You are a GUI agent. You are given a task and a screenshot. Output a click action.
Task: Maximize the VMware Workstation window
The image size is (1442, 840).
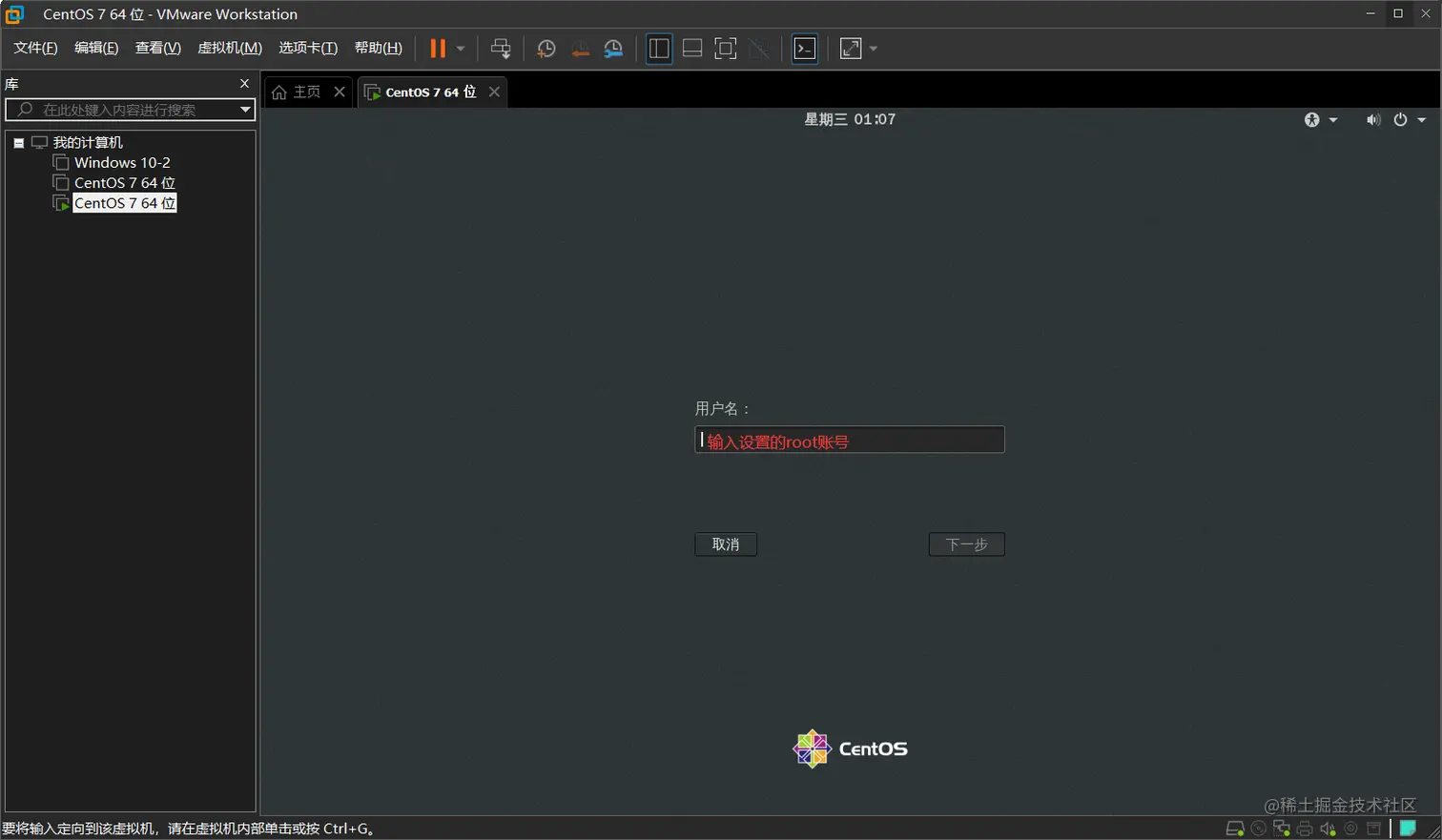1398,13
